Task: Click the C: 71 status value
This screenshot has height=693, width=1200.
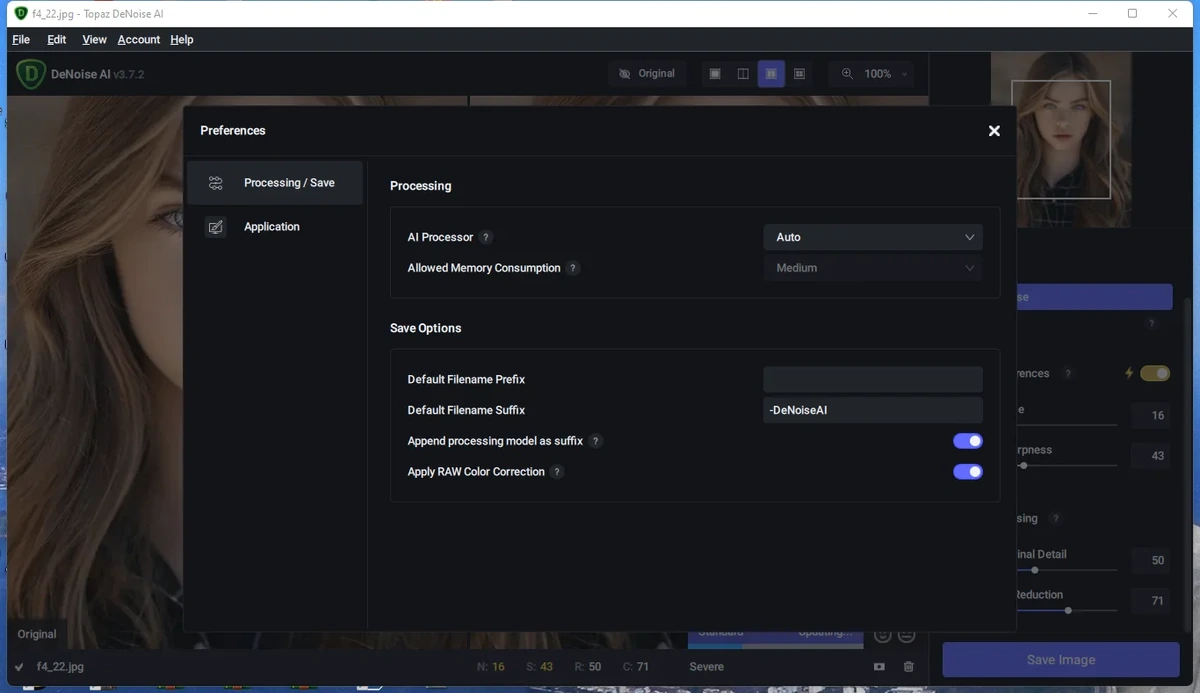Action: coord(636,667)
